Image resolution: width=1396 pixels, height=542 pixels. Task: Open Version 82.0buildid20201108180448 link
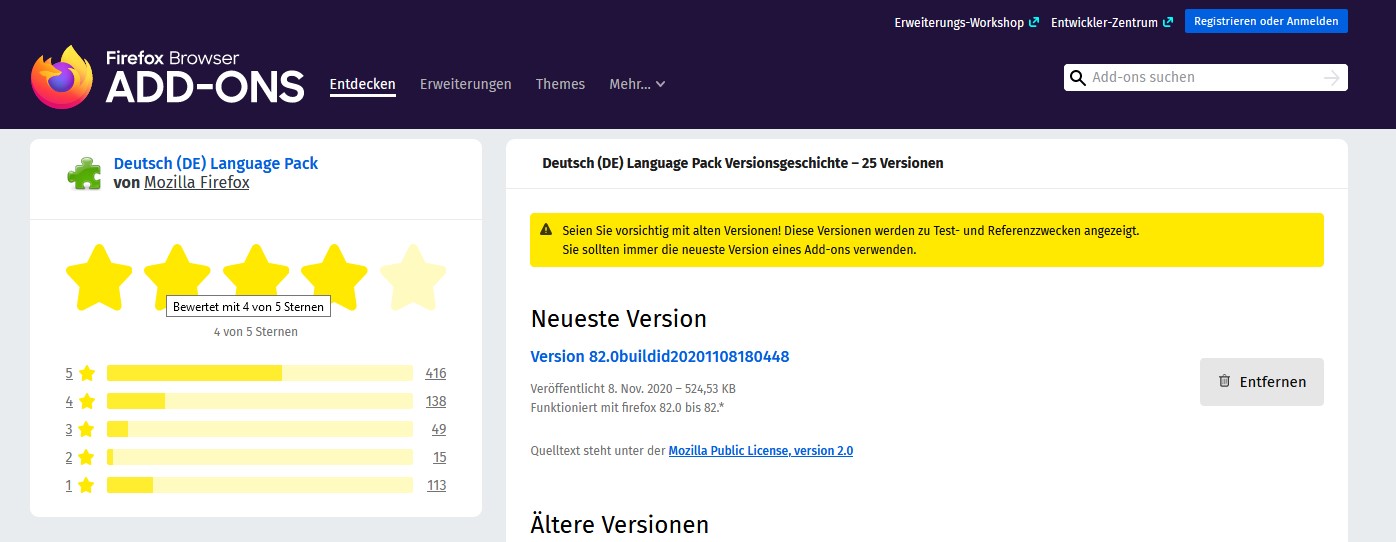[x=660, y=356]
